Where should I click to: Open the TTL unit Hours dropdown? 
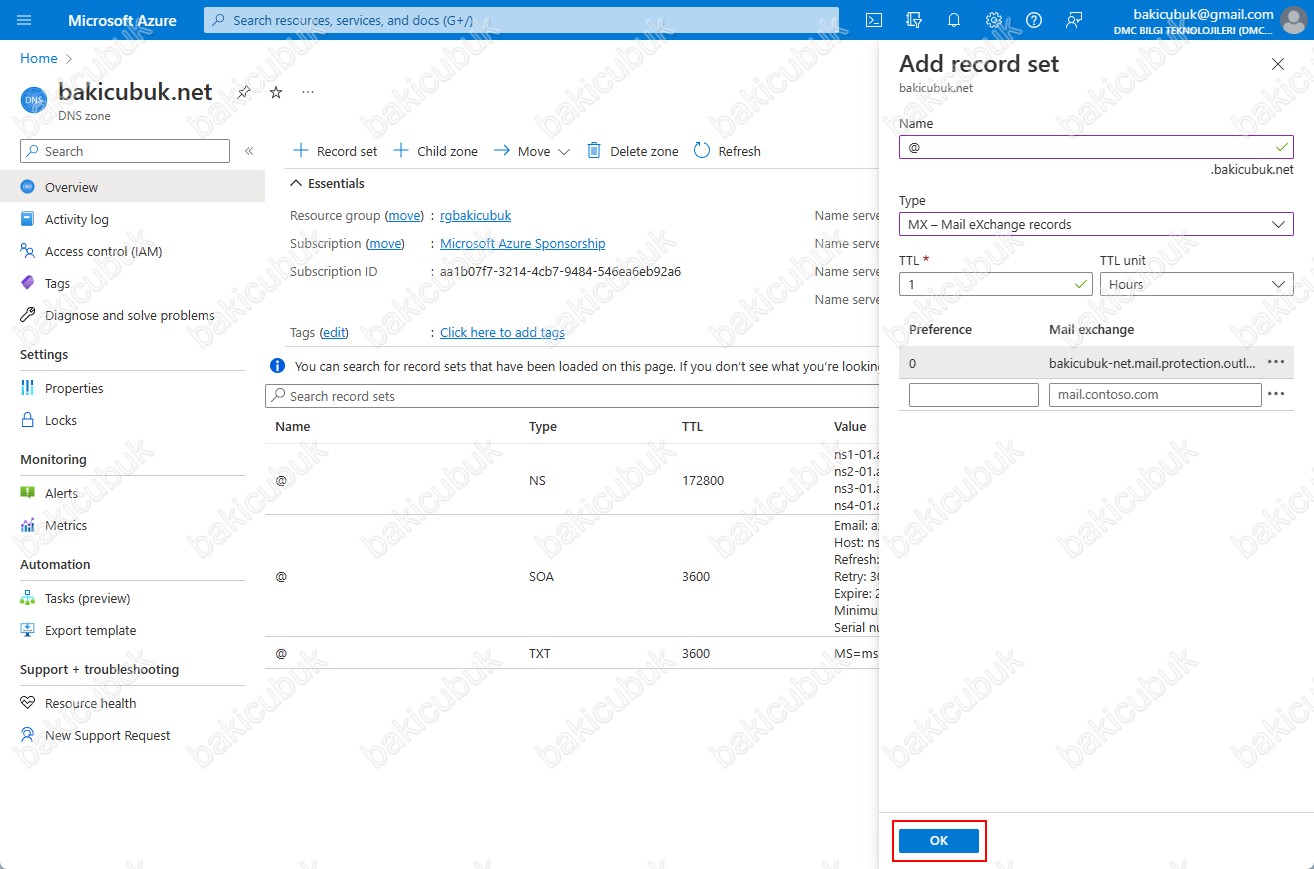pos(1196,284)
